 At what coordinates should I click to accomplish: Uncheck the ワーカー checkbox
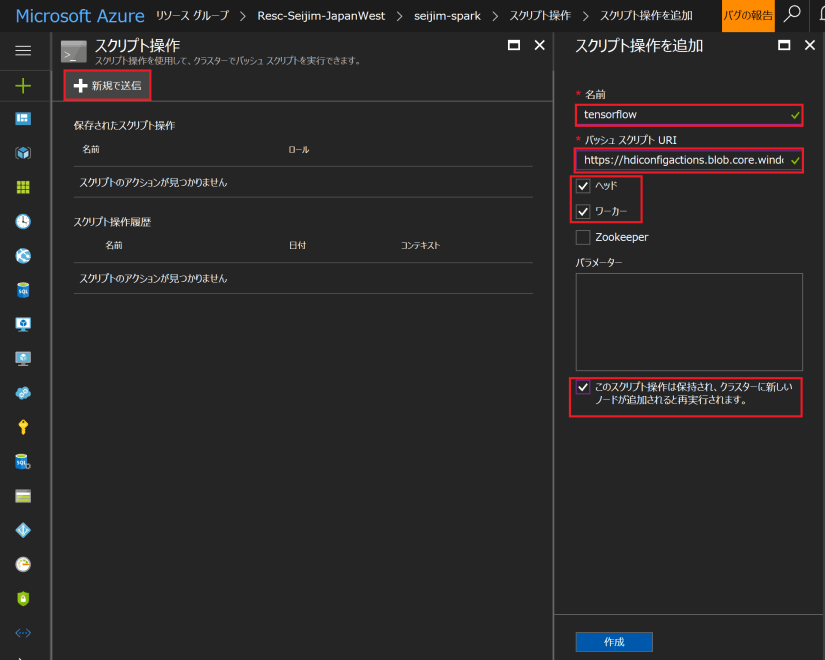coord(583,212)
